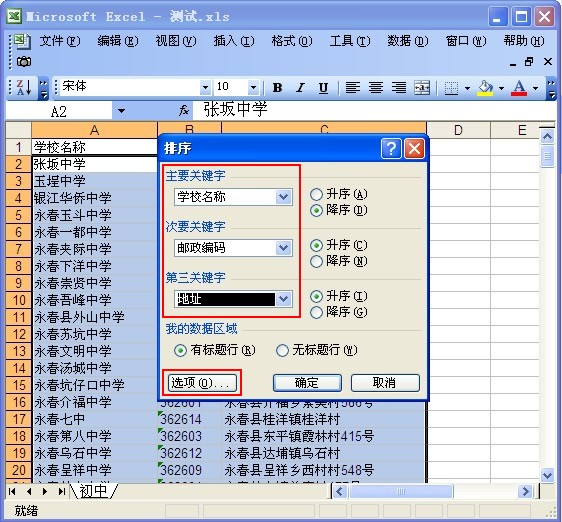Open the 数据(D) menu
The height and width of the screenshot is (522, 562).
(x=408, y=41)
